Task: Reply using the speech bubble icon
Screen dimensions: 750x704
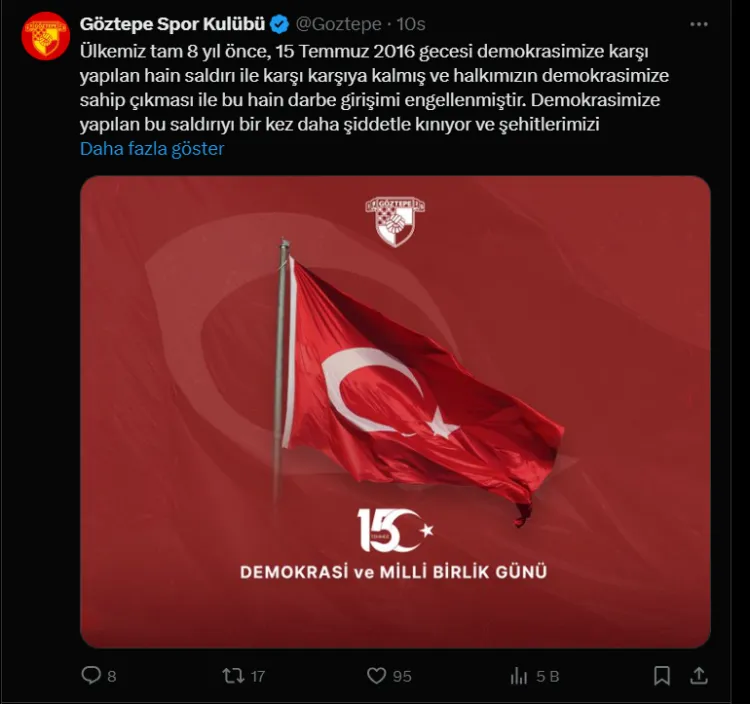Action: point(91,675)
